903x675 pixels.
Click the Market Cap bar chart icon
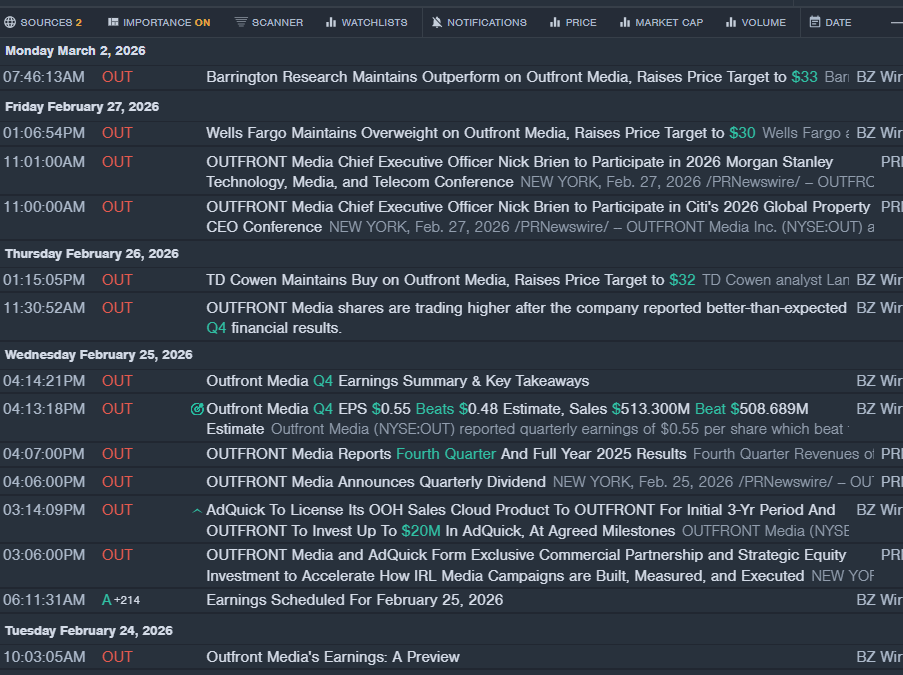coord(624,22)
